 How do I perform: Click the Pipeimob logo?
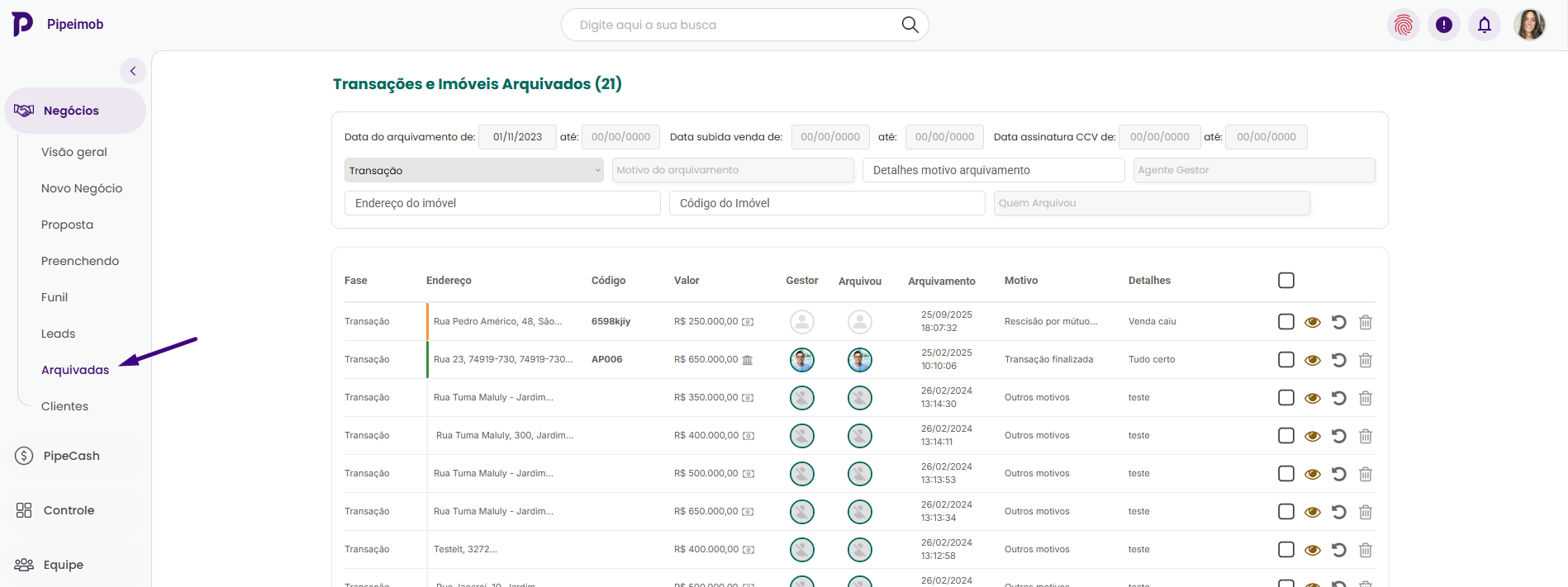[x=23, y=24]
